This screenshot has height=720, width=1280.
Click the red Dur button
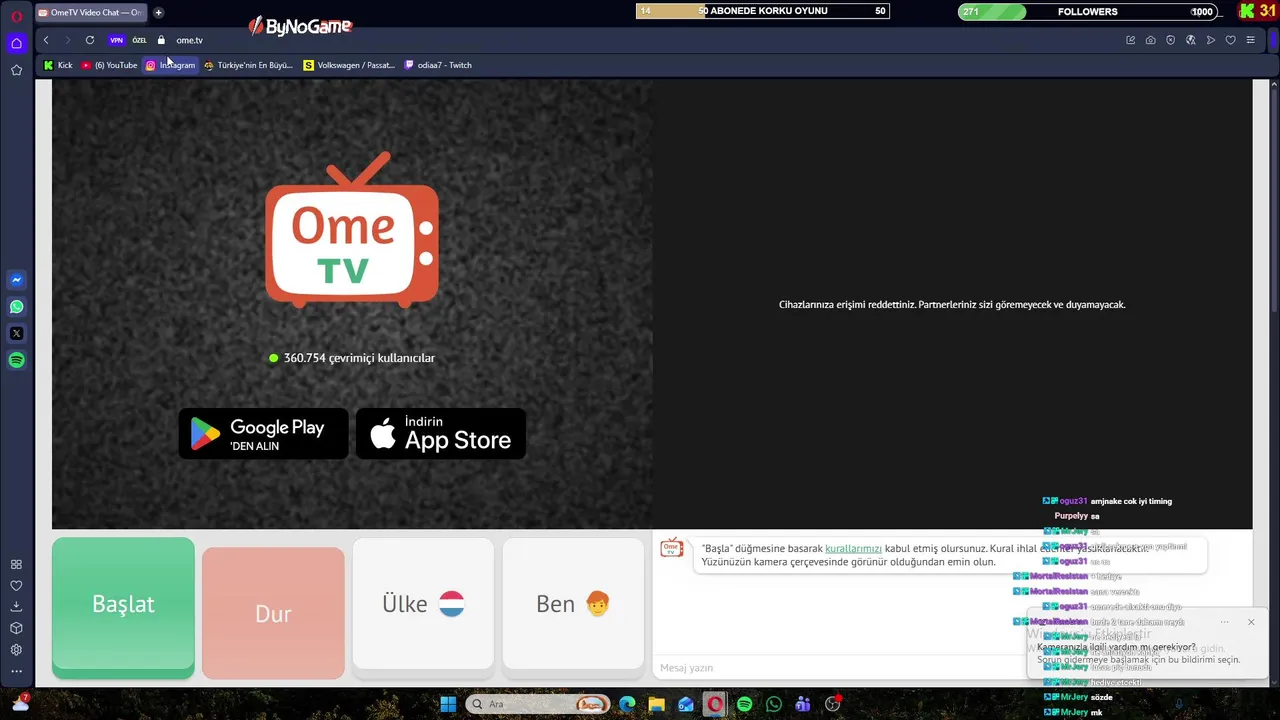[x=273, y=613]
